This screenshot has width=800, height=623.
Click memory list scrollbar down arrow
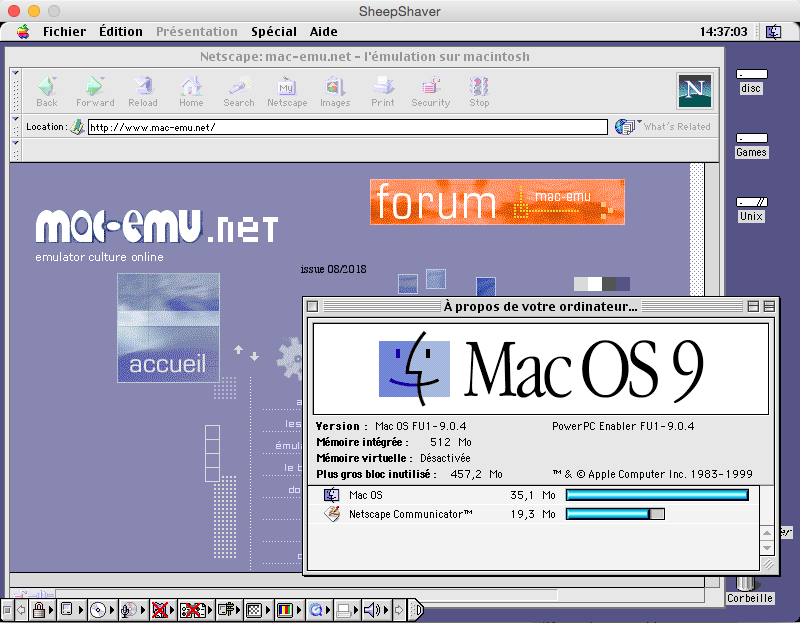coord(767,548)
